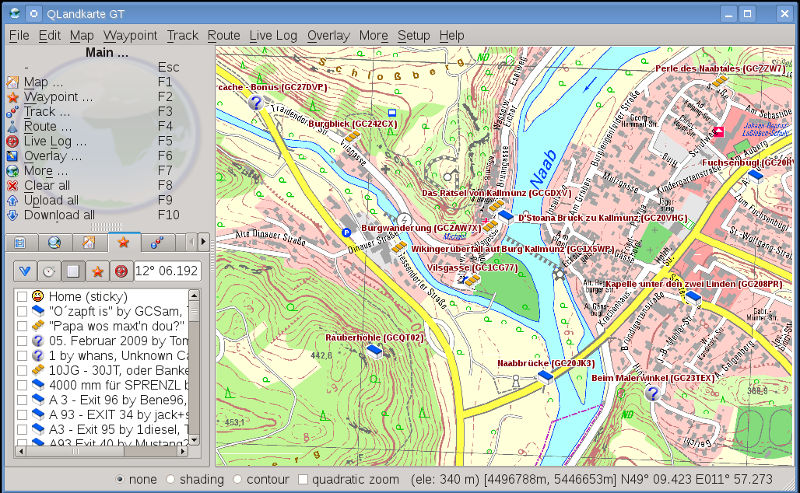Open the Help menu
The width and height of the screenshot is (800, 493).
[x=452, y=36]
